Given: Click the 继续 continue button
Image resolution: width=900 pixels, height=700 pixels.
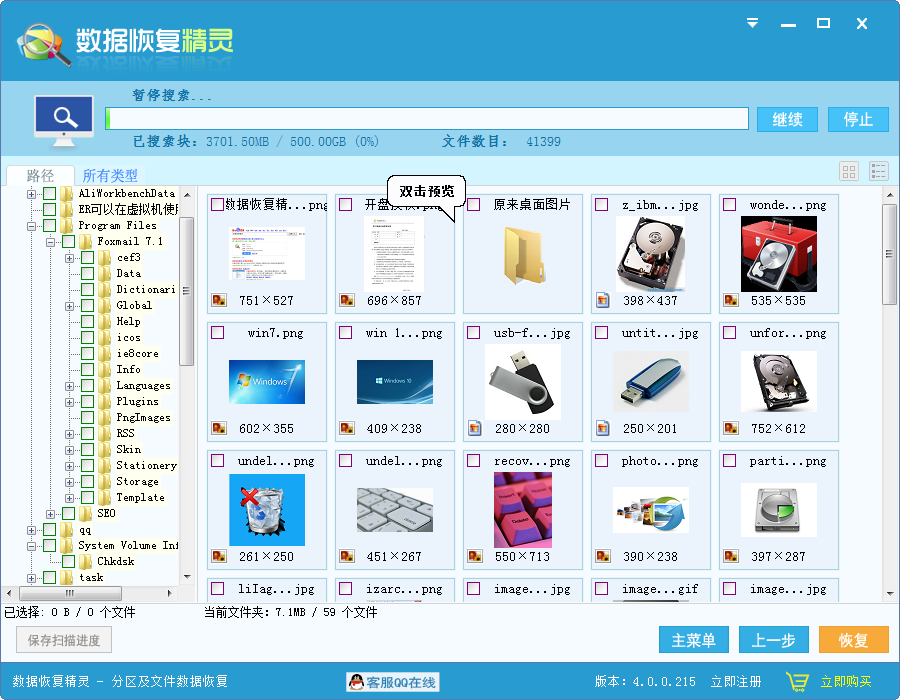Looking at the screenshot, I should click(x=787, y=119).
